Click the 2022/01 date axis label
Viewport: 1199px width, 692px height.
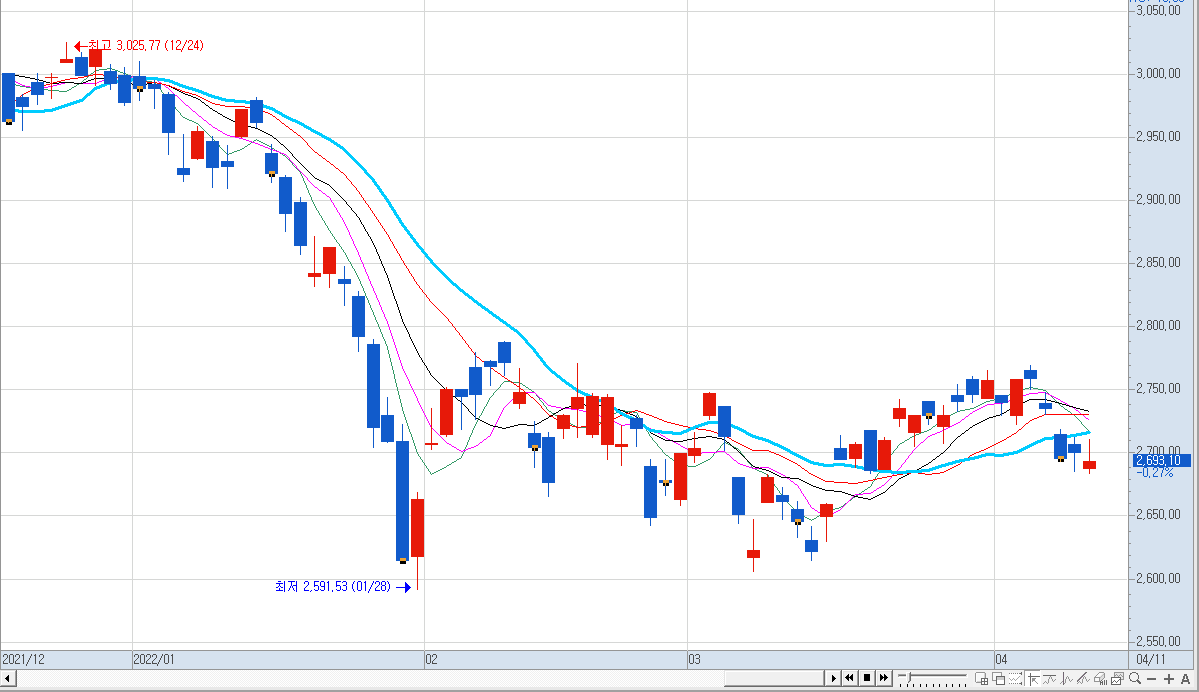(x=154, y=659)
